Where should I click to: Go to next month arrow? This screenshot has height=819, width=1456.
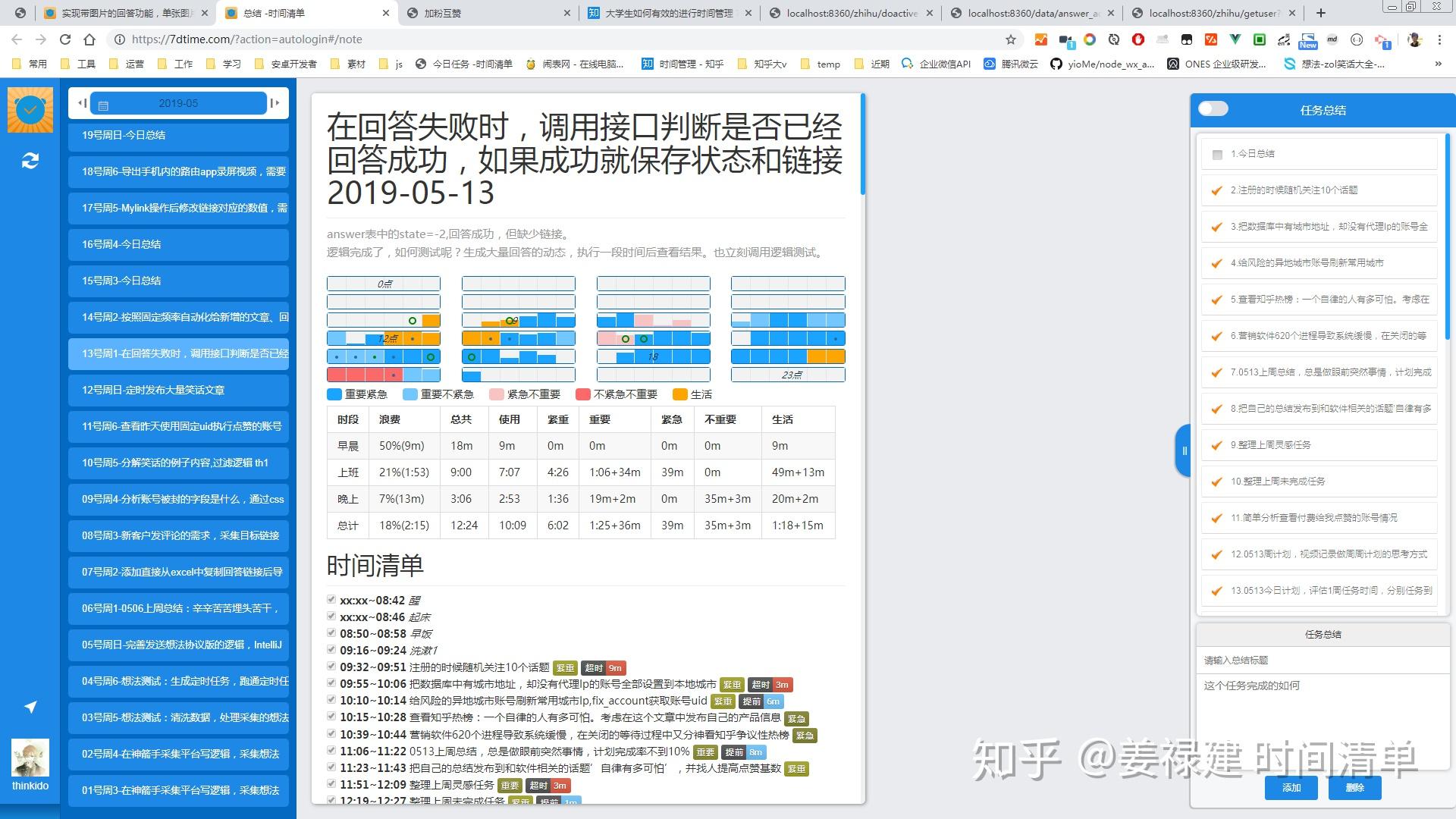275,103
